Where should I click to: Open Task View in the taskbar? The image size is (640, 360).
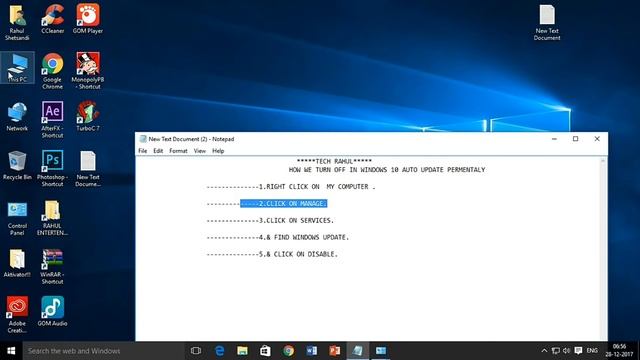196,351
